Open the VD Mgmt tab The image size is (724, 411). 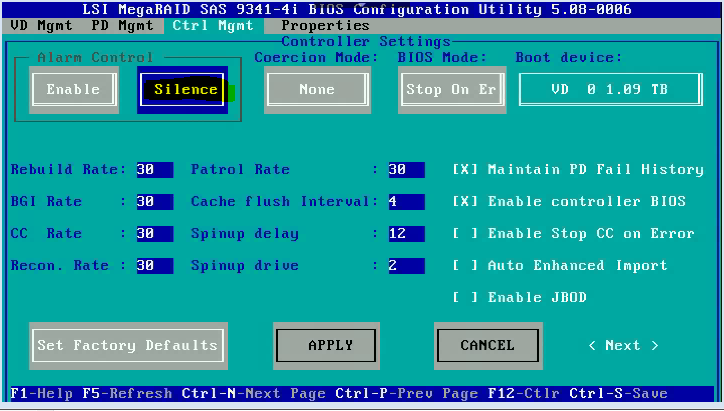[41, 25]
